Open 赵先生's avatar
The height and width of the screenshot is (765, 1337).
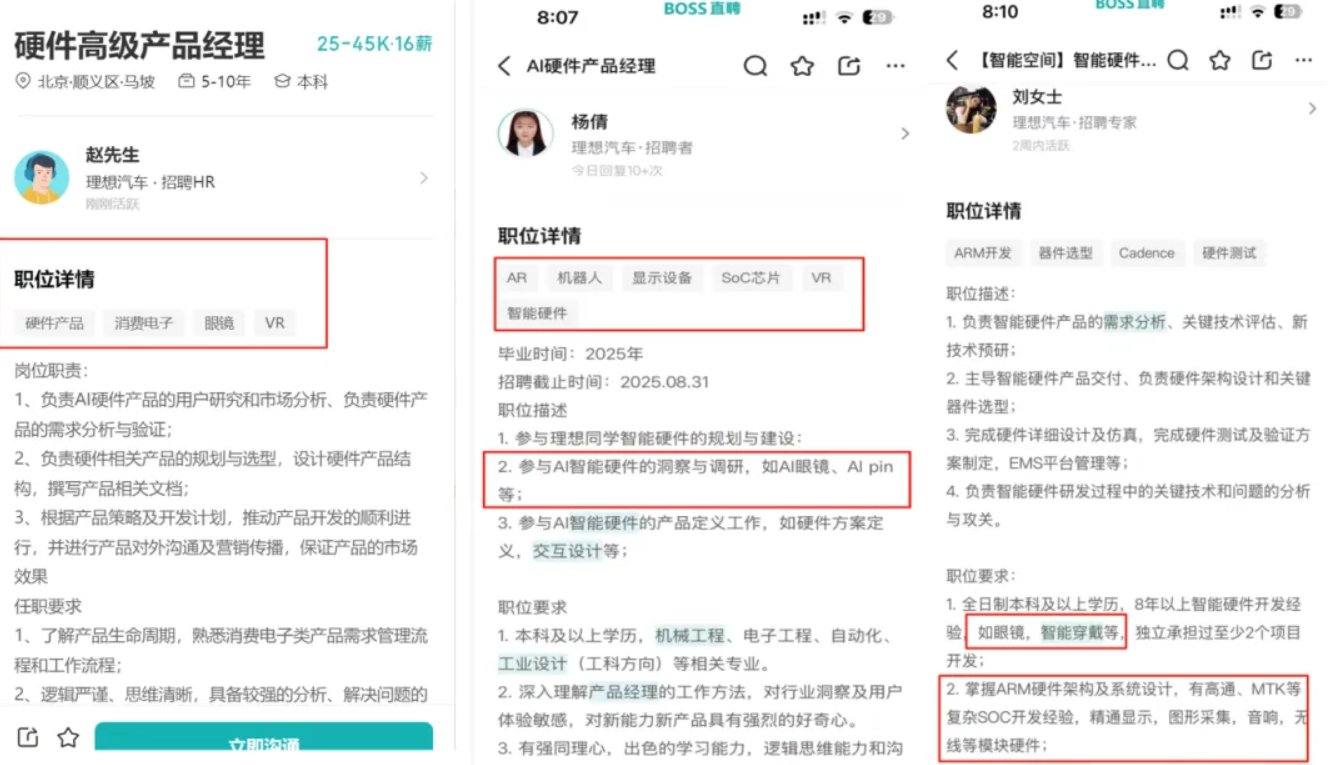[x=42, y=178]
